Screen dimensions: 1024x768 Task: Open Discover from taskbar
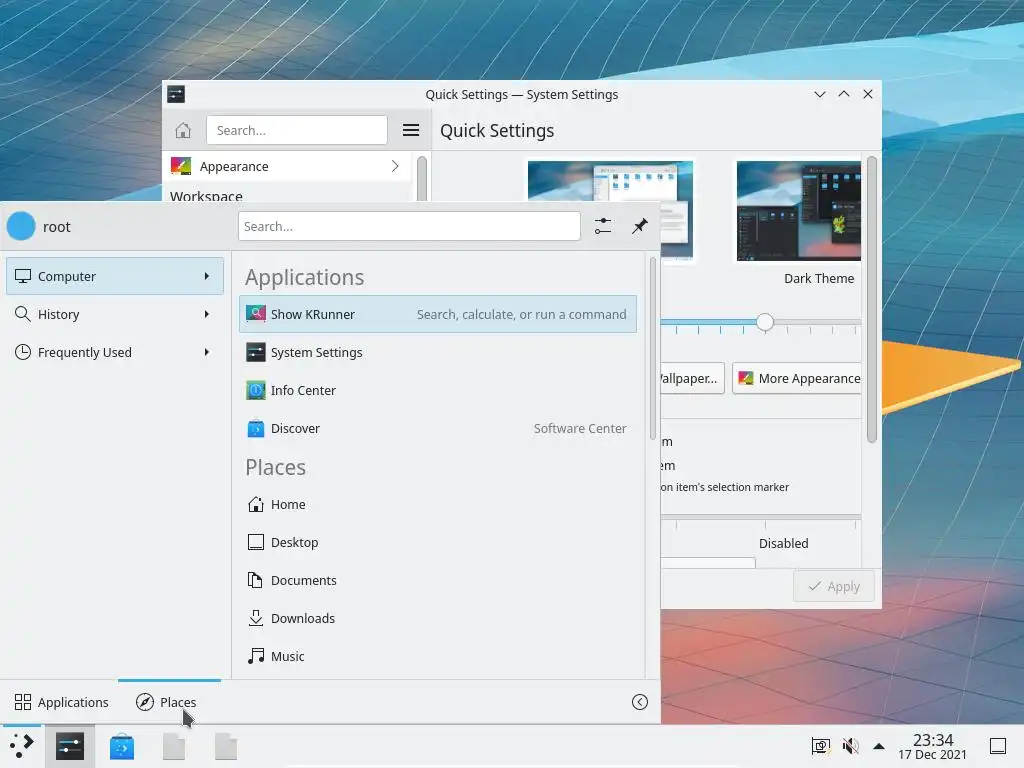click(122, 746)
